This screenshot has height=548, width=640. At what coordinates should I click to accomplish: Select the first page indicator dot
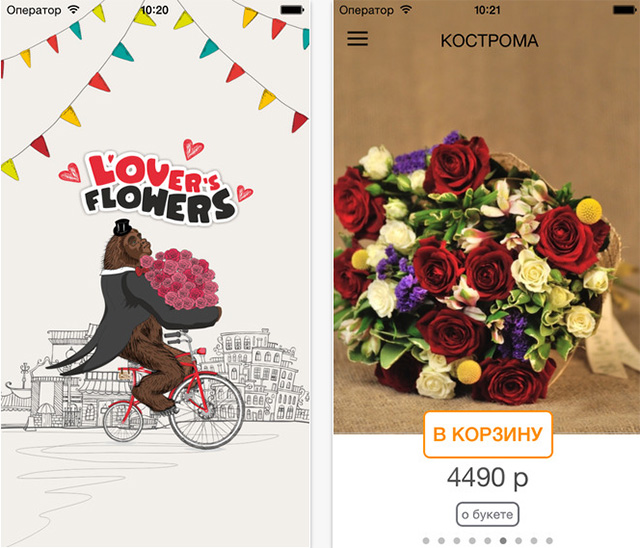(426, 541)
